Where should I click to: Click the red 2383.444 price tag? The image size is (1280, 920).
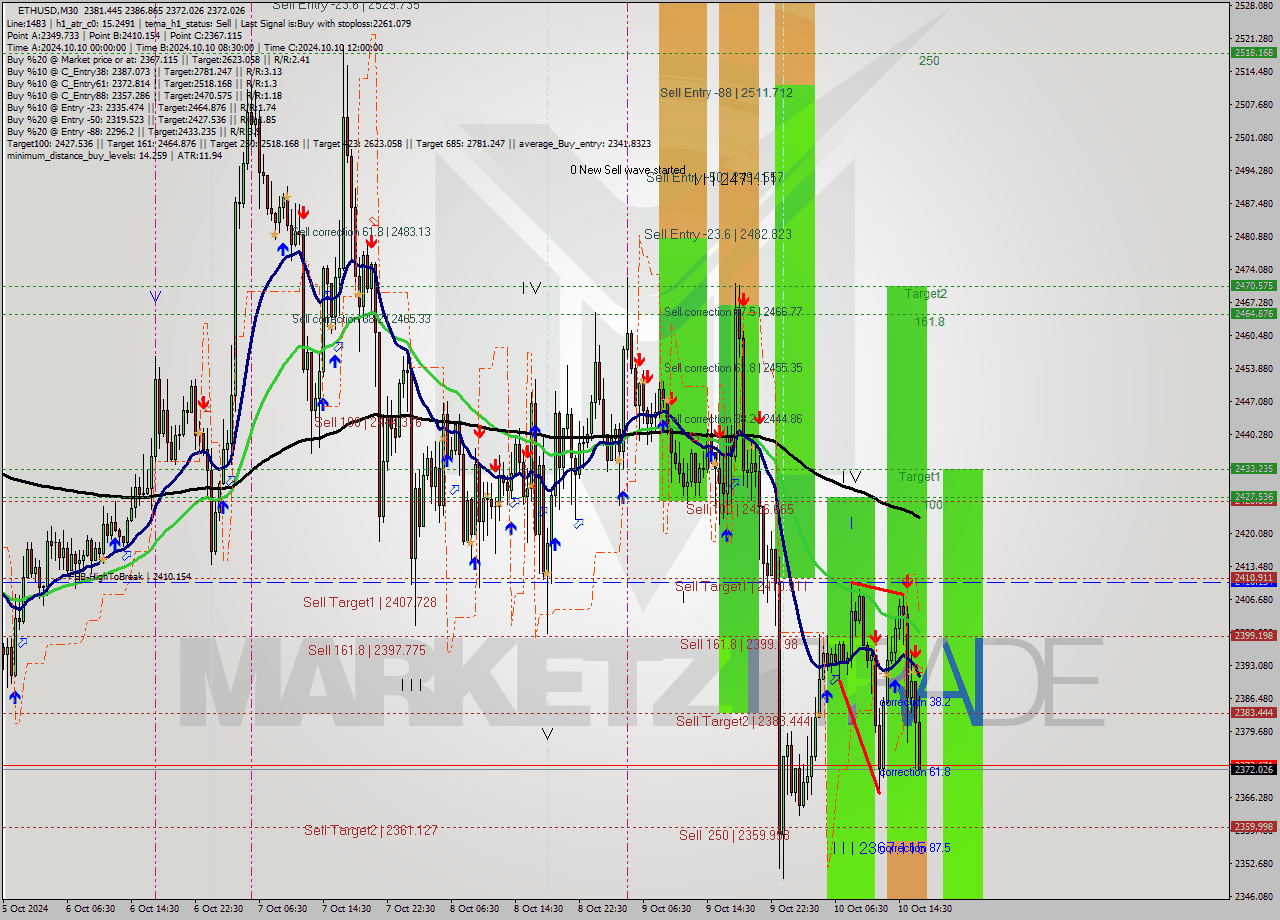click(x=1253, y=712)
